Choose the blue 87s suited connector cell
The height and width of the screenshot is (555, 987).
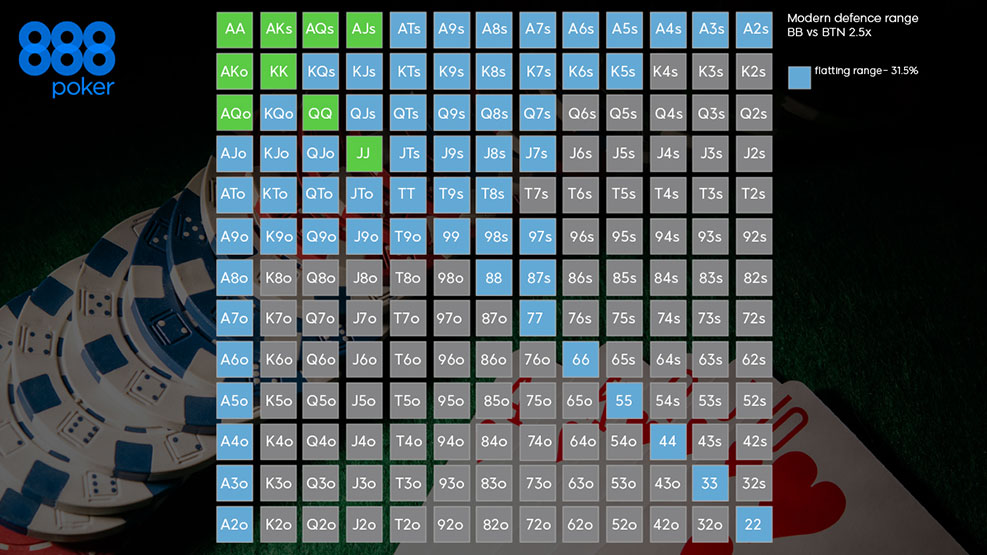point(538,278)
